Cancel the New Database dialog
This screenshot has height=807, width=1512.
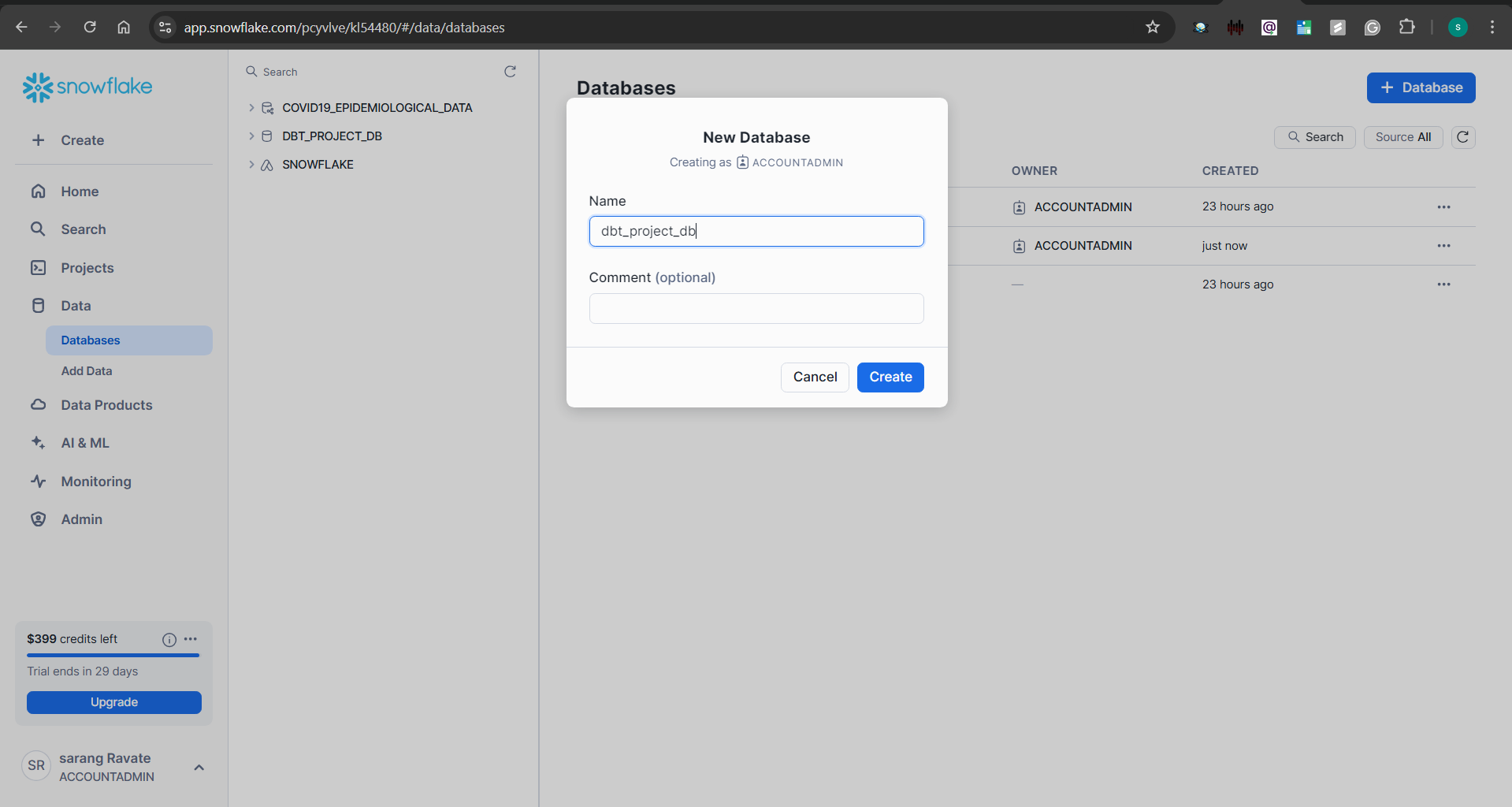pyautogui.click(x=815, y=377)
